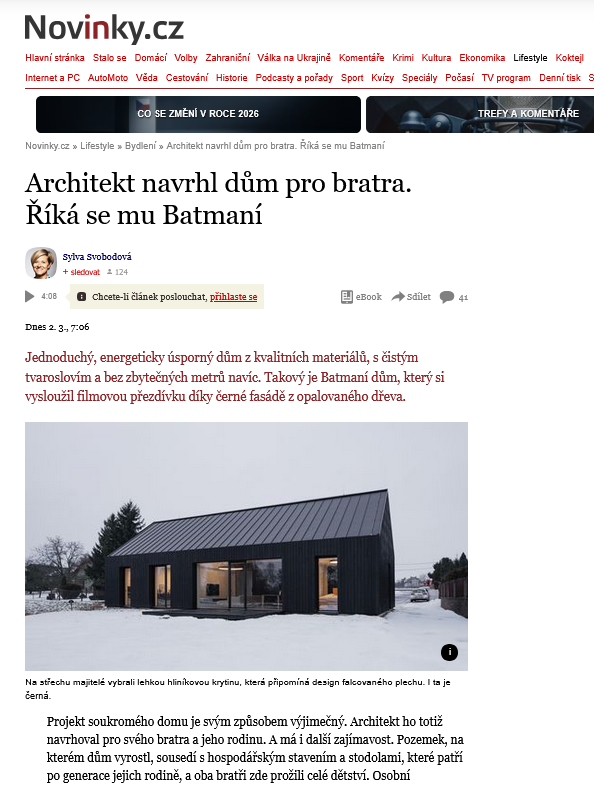594x786 pixels.
Task: Go to the Hlavní stránka link
Action: (x=55, y=58)
